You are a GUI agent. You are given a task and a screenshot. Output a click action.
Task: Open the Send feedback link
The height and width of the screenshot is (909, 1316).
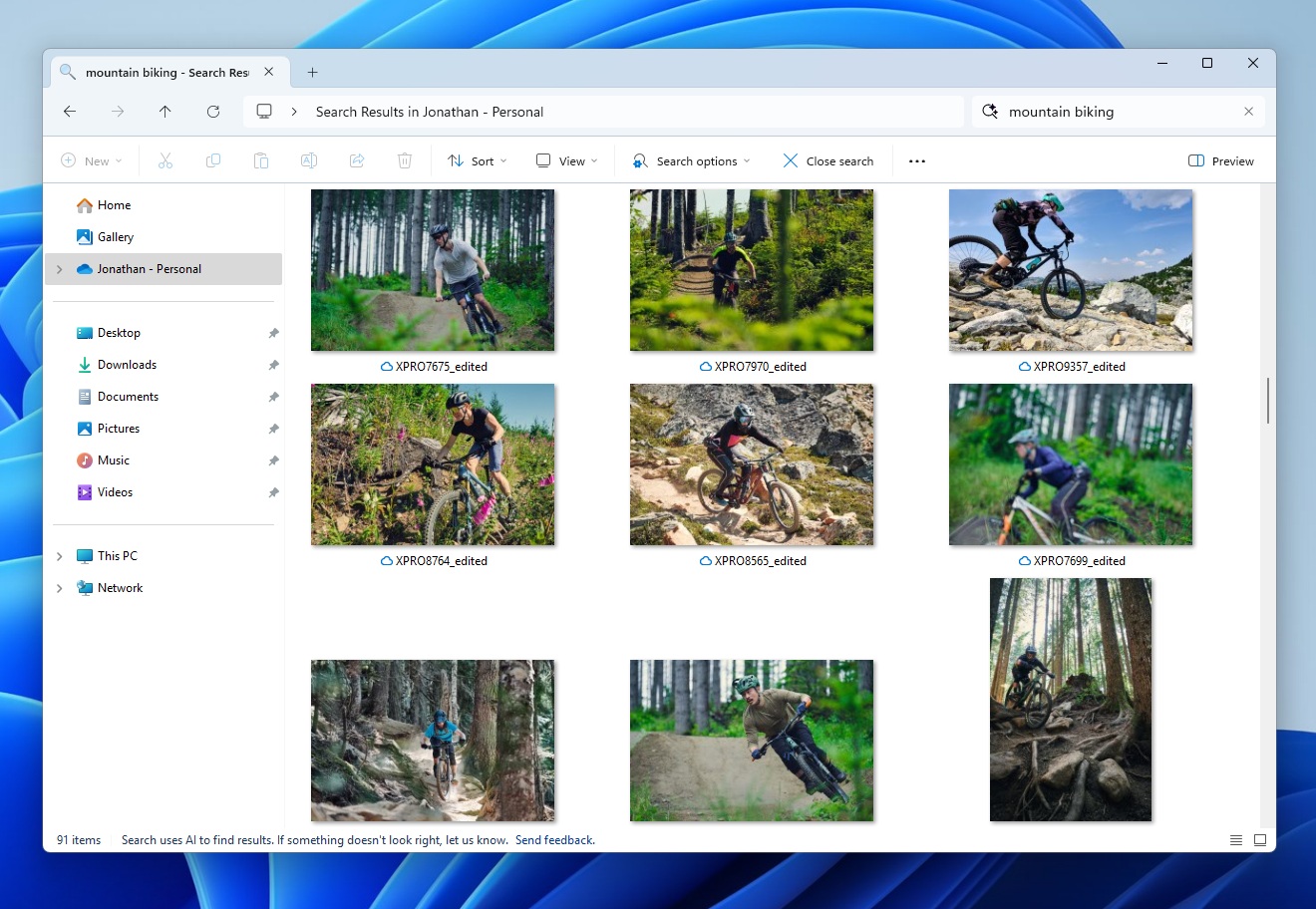coord(554,839)
